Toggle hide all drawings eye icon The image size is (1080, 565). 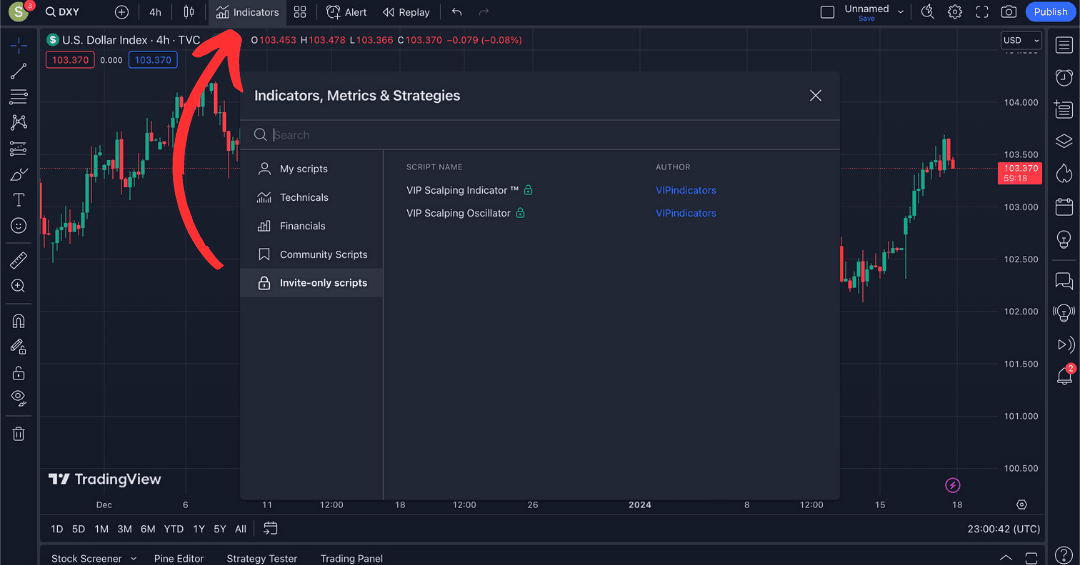click(x=19, y=398)
